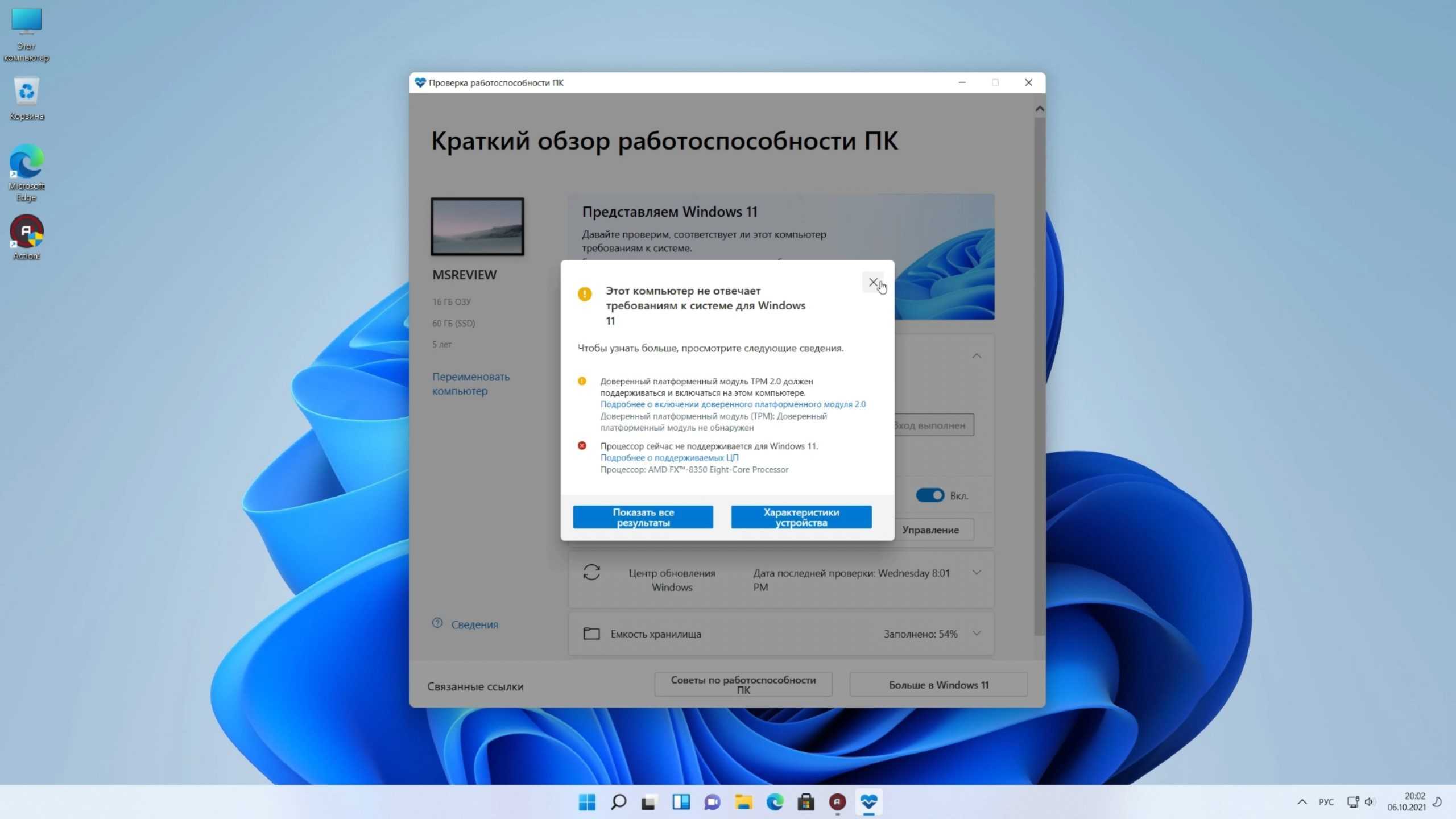Open Widgets panel on taskbar
The height and width of the screenshot is (819, 1456).
pyautogui.click(x=681, y=802)
